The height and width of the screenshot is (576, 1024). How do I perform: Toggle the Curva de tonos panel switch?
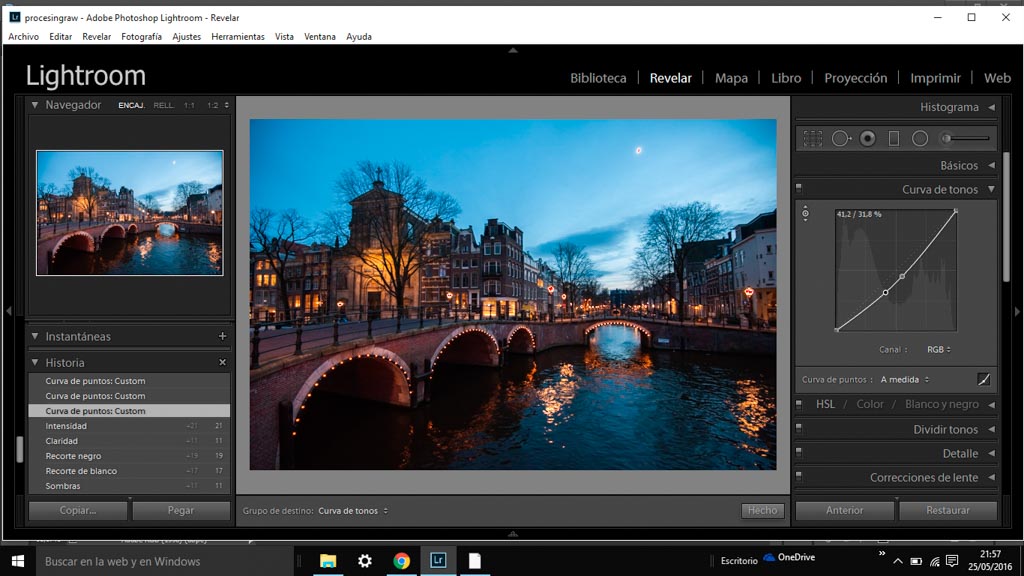(799, 190)
